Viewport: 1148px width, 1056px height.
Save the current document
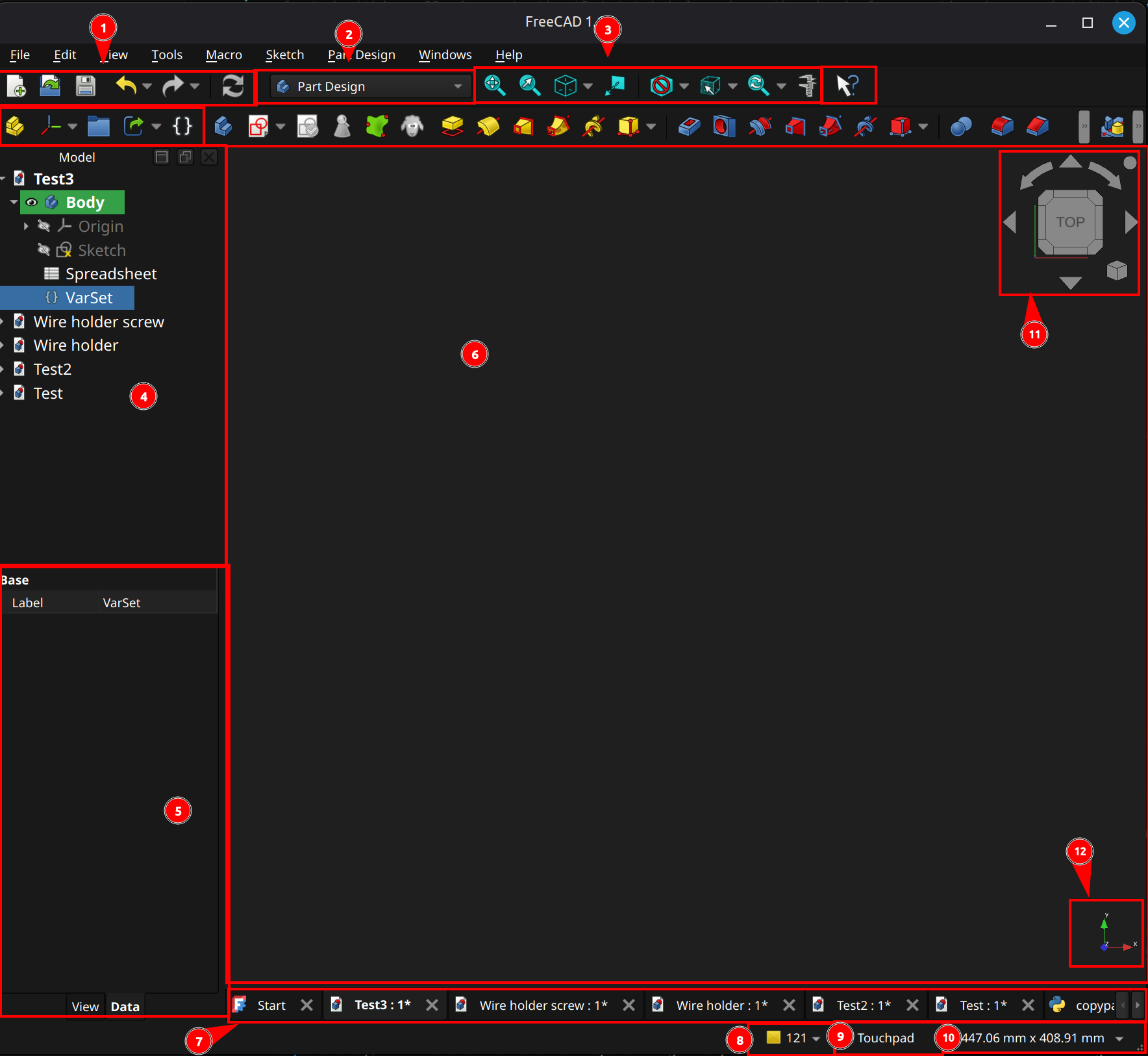[85, 86]
